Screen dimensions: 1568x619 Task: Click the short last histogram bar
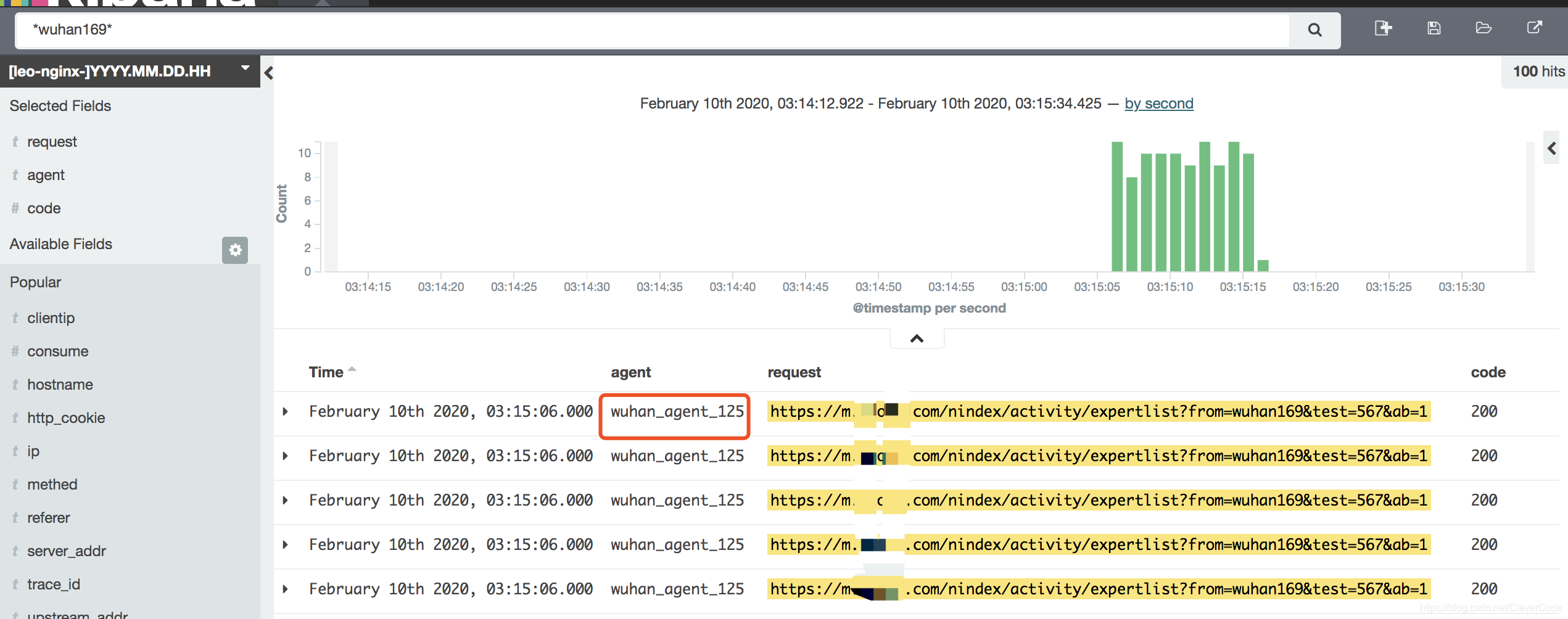click(x=1263, y=266)
